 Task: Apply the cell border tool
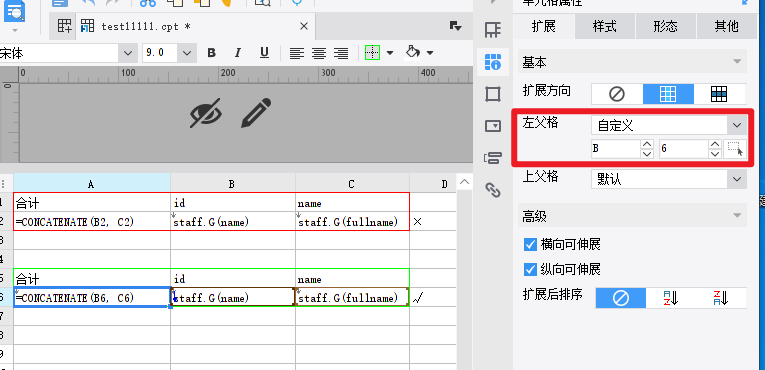(372, 53)
